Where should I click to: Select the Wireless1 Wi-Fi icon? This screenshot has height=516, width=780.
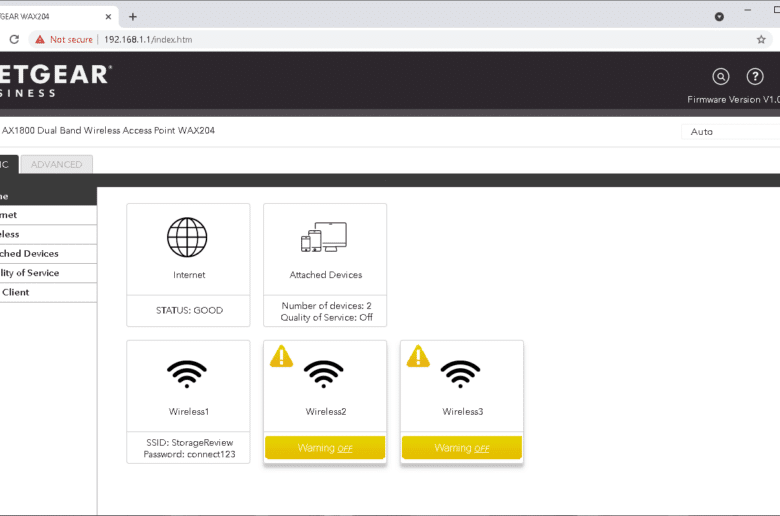(187, 374)
